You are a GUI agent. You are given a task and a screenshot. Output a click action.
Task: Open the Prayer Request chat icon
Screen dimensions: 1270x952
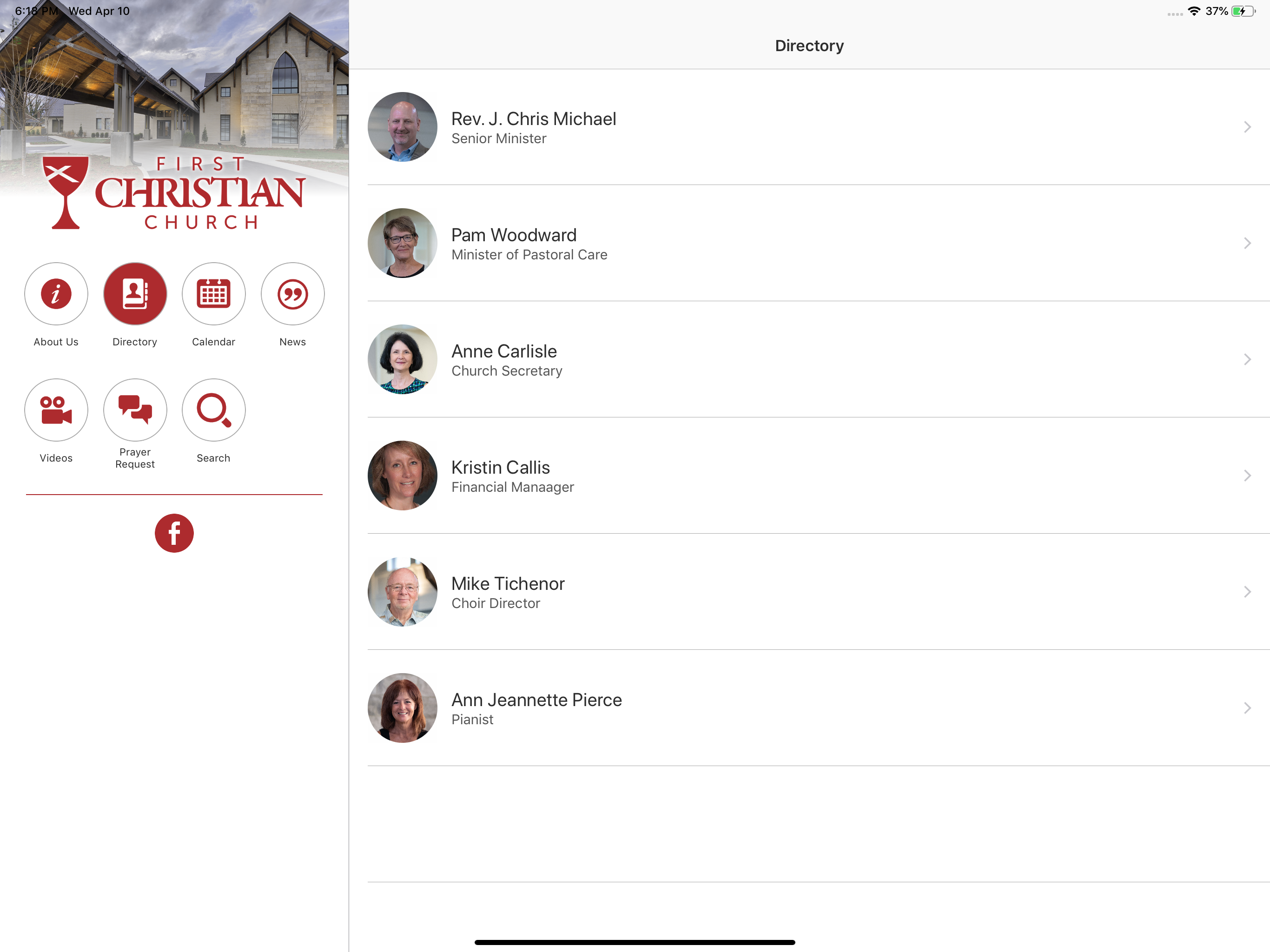point(135,410)
